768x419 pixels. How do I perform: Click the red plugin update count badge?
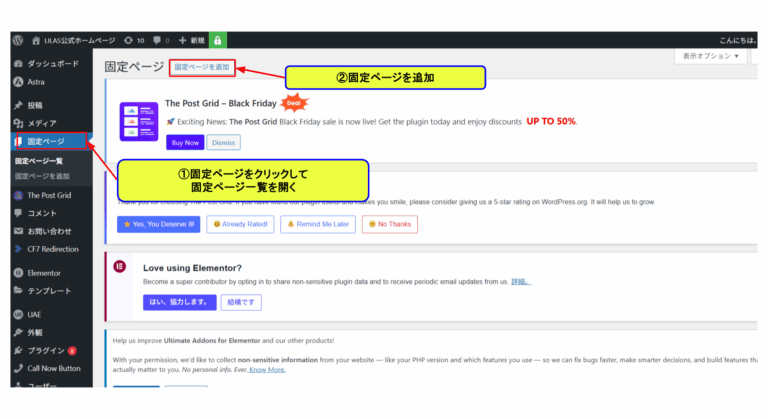pos(72,351)
